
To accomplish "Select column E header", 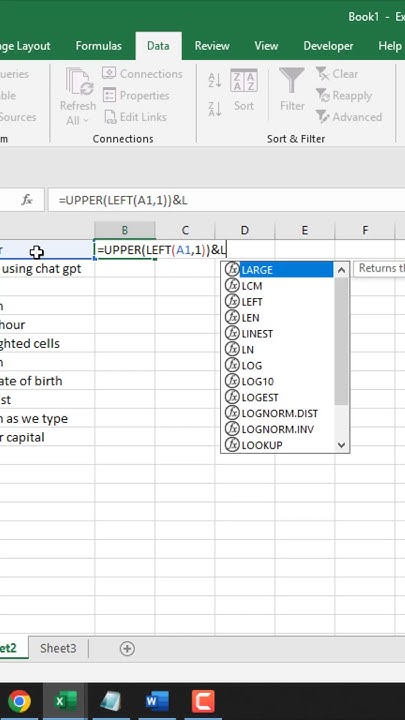I will point(304,230).
